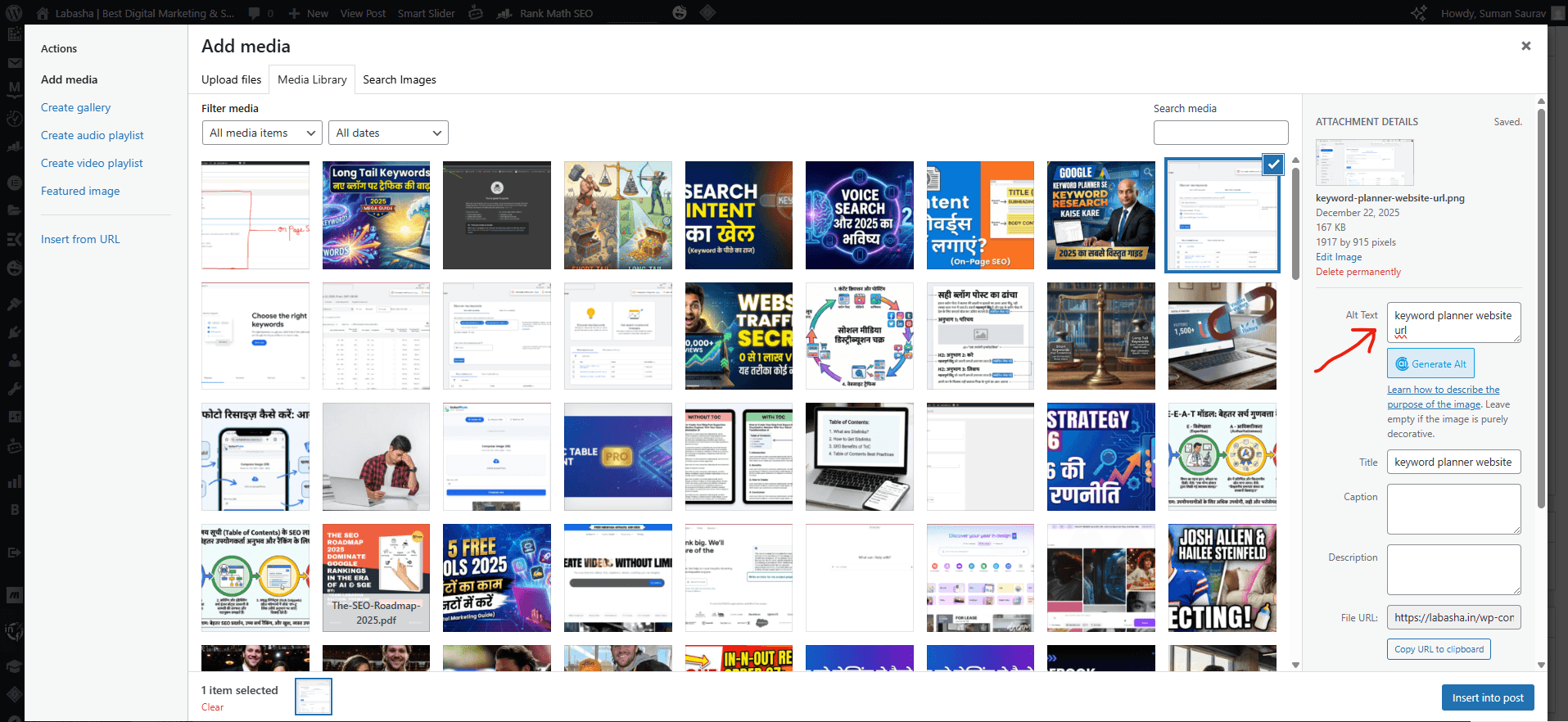Viewport: 1568px width, 722px height.
Task: Select the 5 Free Tools 2025 thumbnail
Action: click(x=497, y=578)
